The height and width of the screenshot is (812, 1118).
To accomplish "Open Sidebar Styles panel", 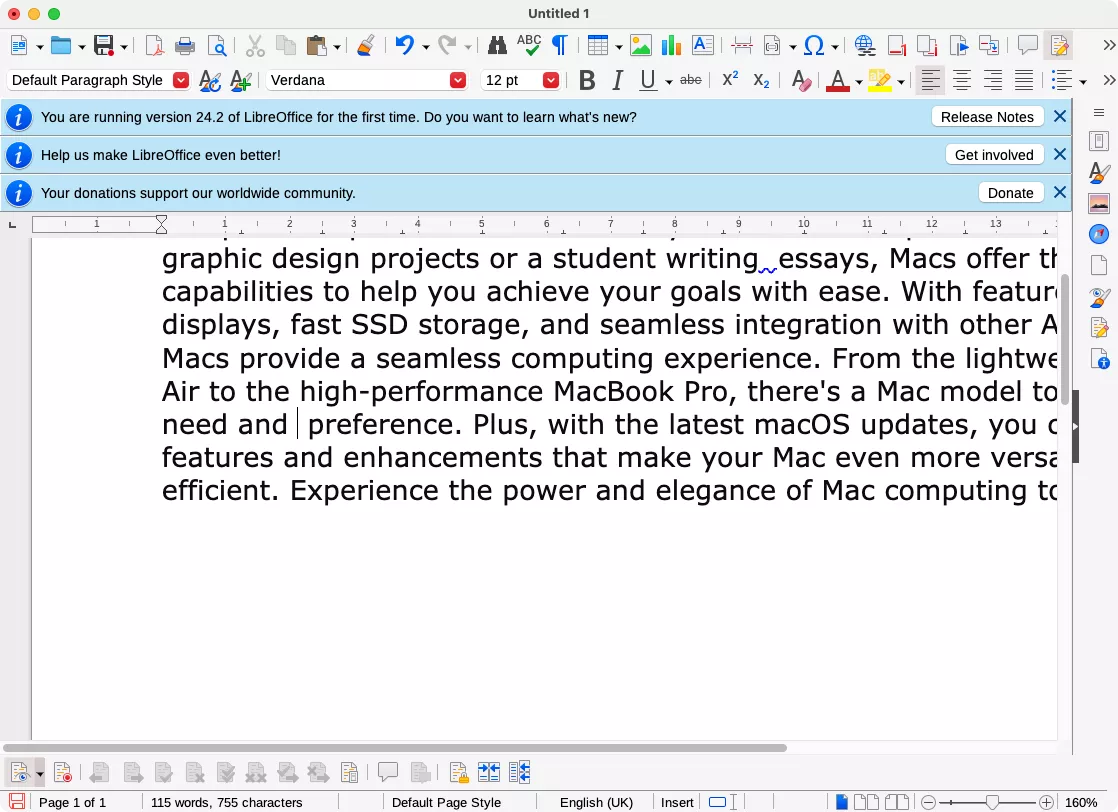I will pyautogui.click(x=1099, y=172).
